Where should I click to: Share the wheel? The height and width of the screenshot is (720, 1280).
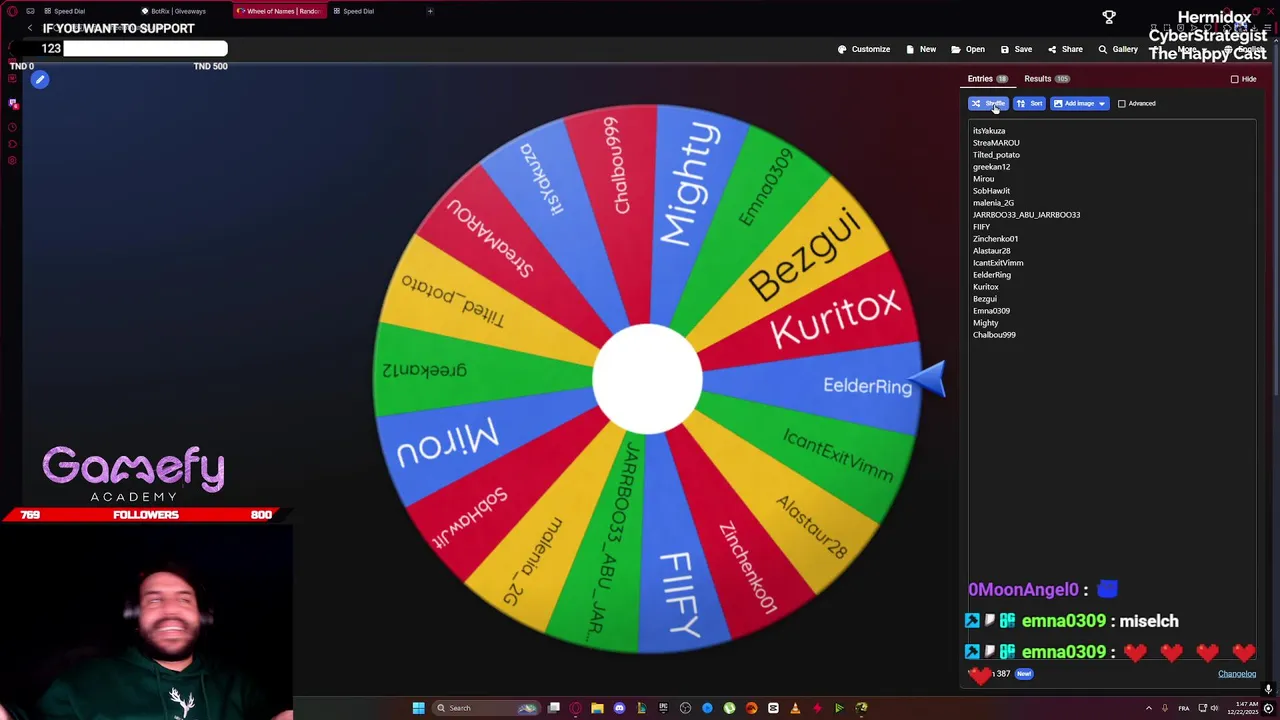click(1065, 49)
